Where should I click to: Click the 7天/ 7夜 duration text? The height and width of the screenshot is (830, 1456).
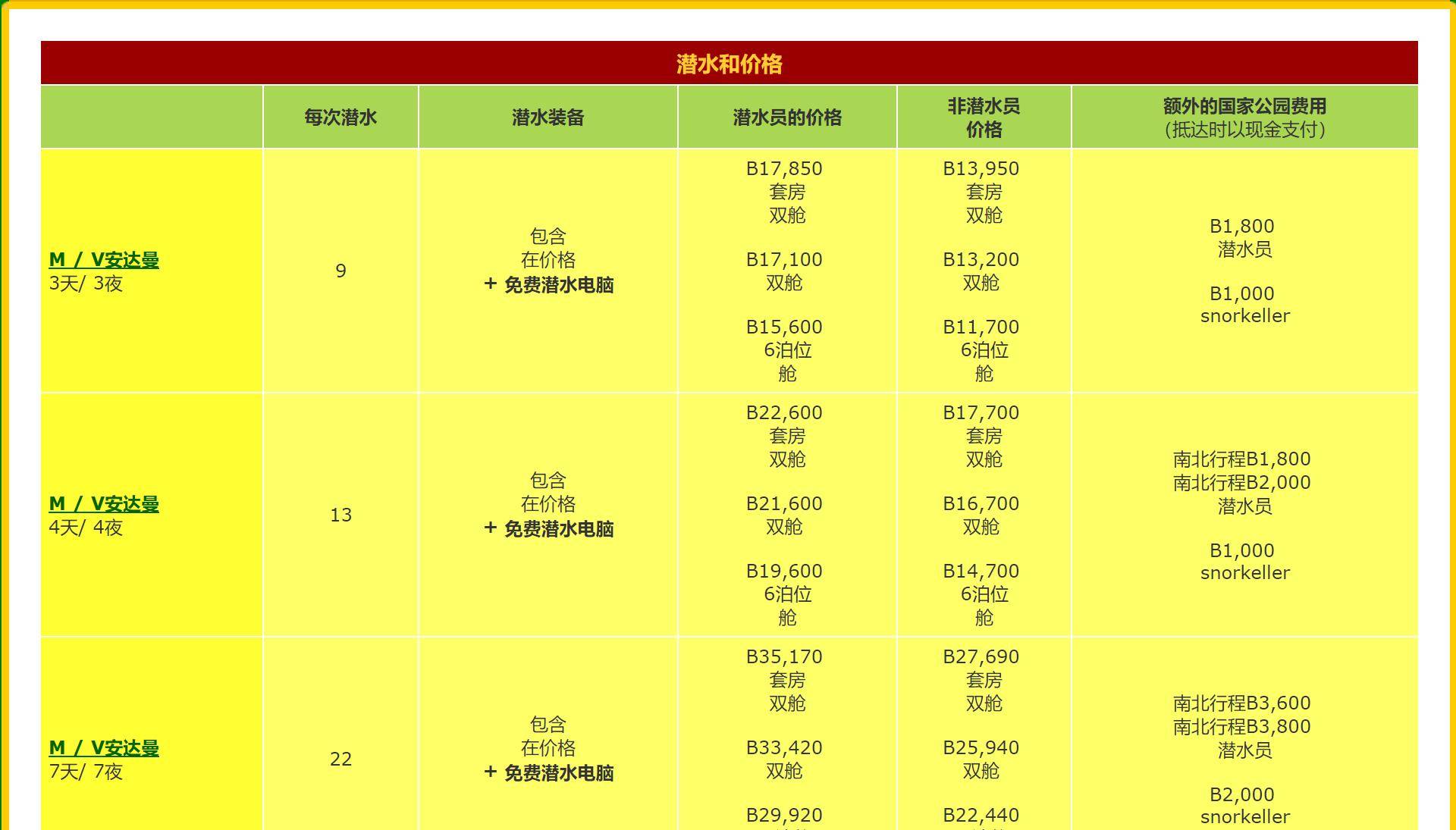(x=86, y=772)
